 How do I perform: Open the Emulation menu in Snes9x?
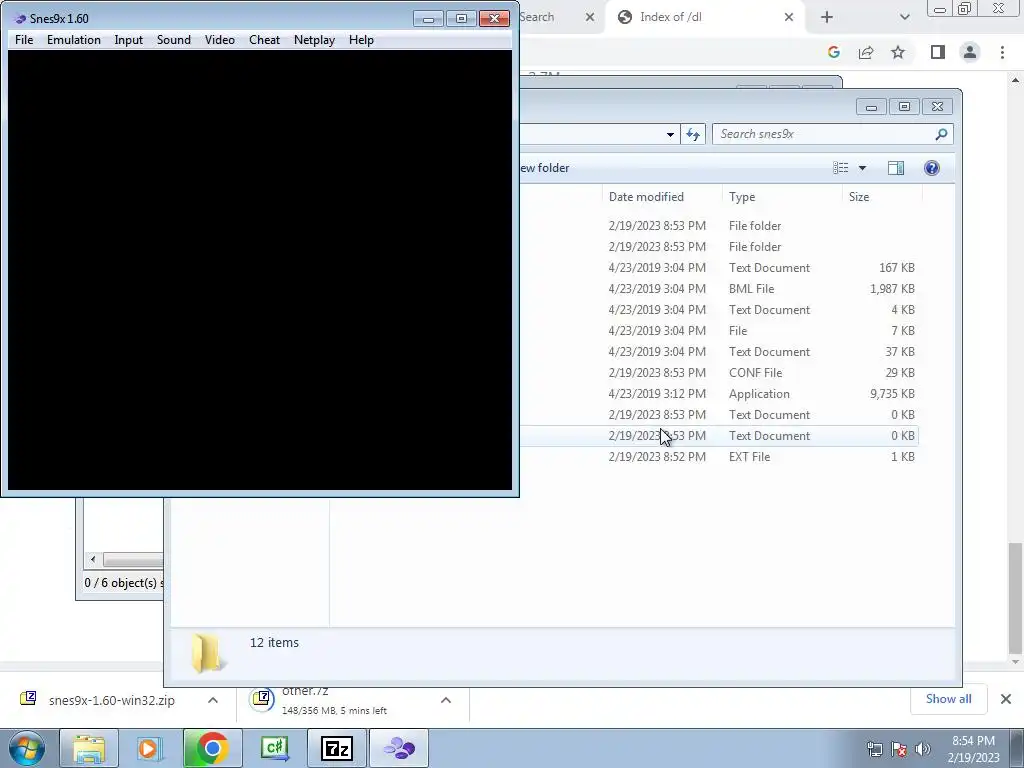(x=74, y=40)
